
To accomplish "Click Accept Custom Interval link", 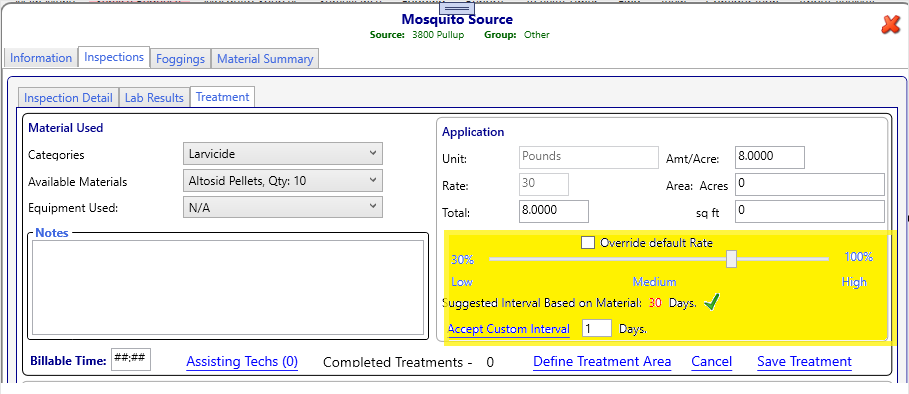I will pos(509,329).
